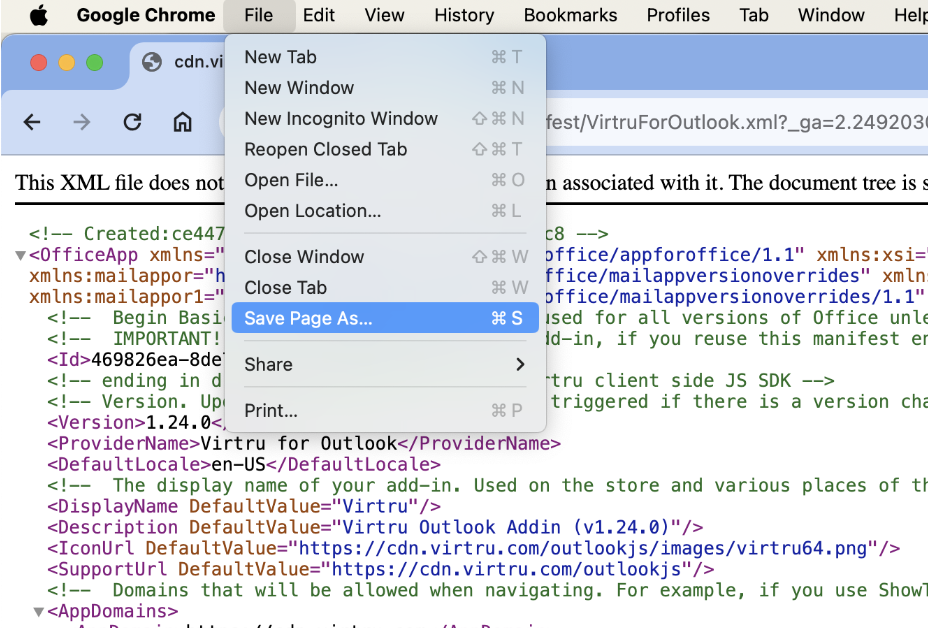Viewport: 928px width, 628px height.
Task: Click the browser Forward arrow
Action: pyautogui.click(x=82, y=123)
